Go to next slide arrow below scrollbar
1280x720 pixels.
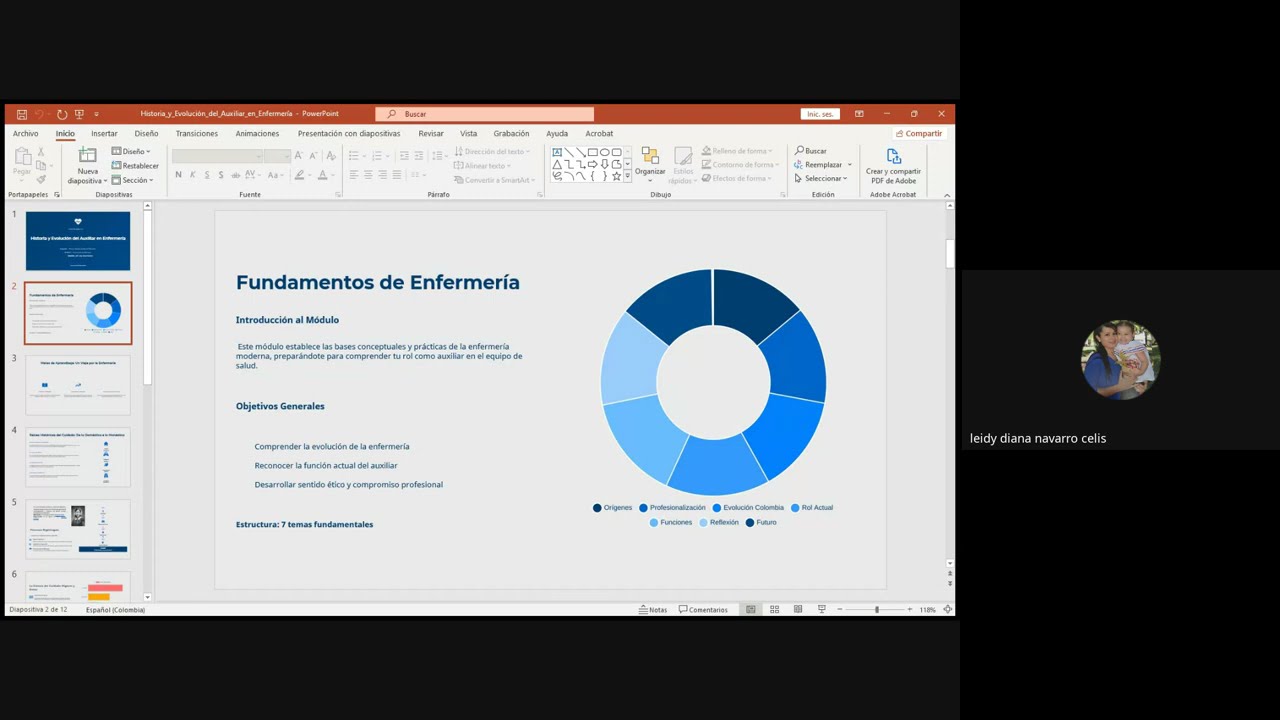(x=950, y=583)
